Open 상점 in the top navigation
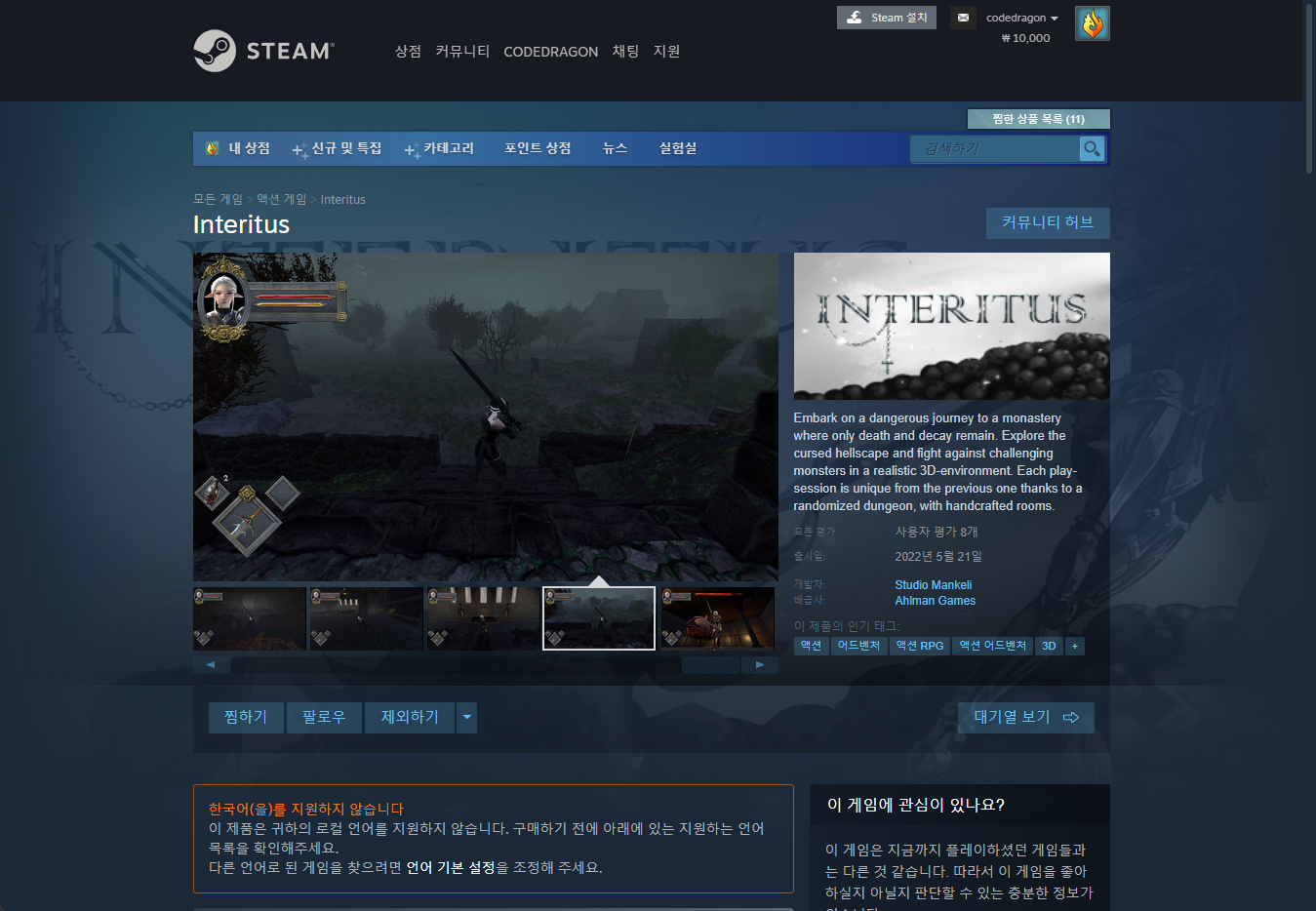1316x911 pixels. [x=408, y=51]
